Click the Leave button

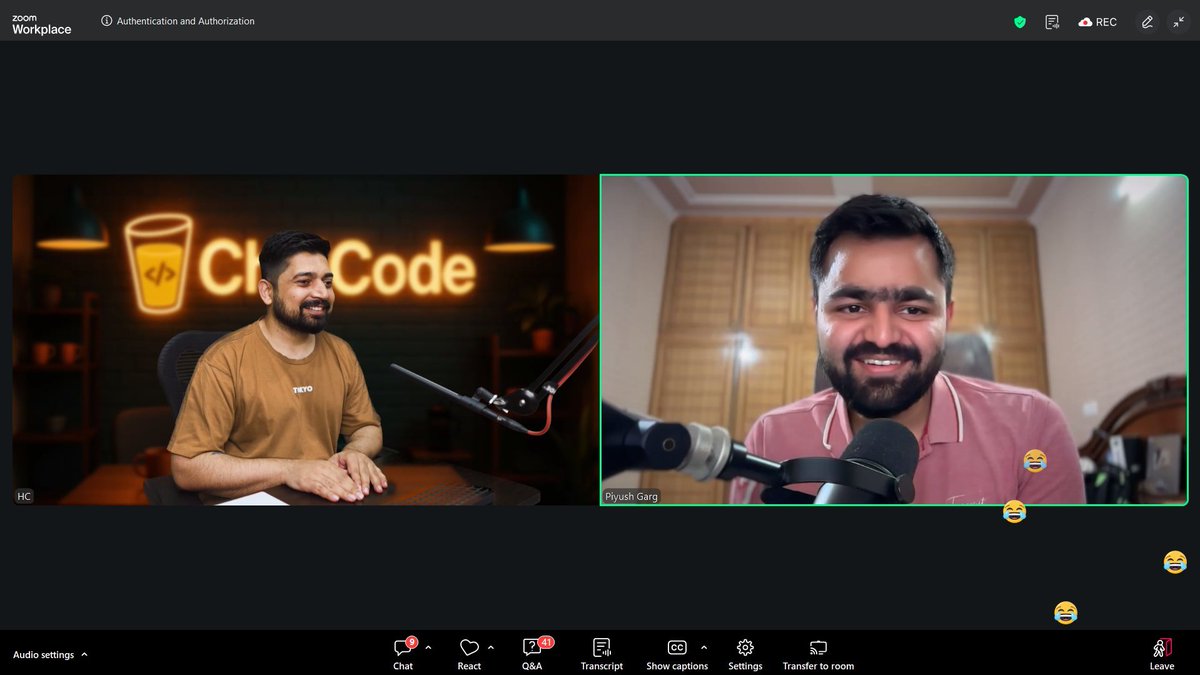tap(1161, 652)
